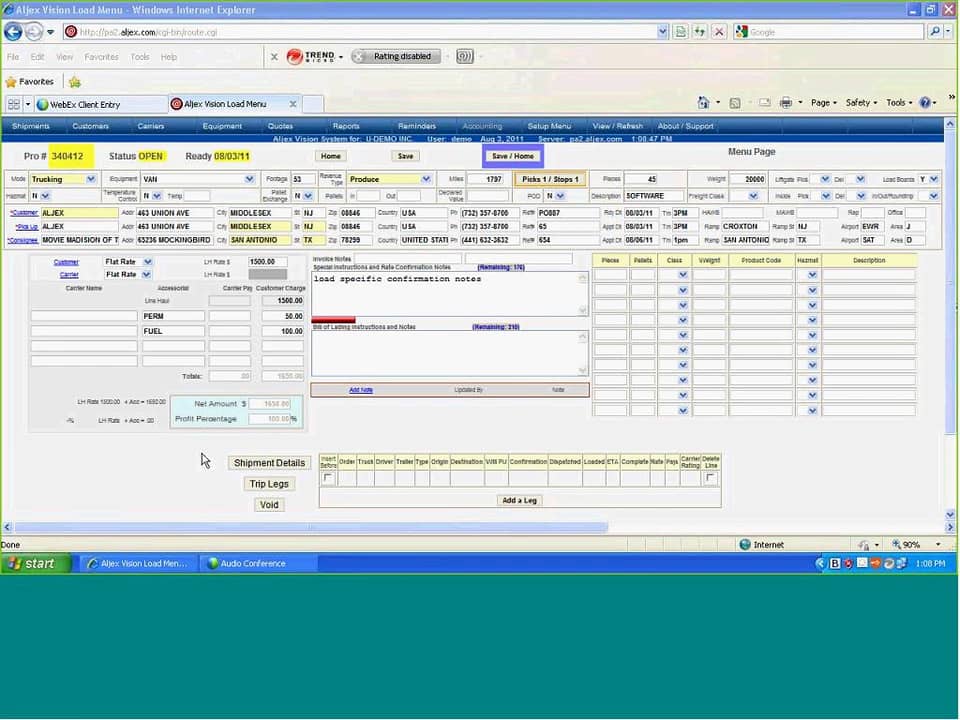This screenshot has width=960, height=720.
Task: Open the Equipment VAN dropdown
Action: [249, 179]
